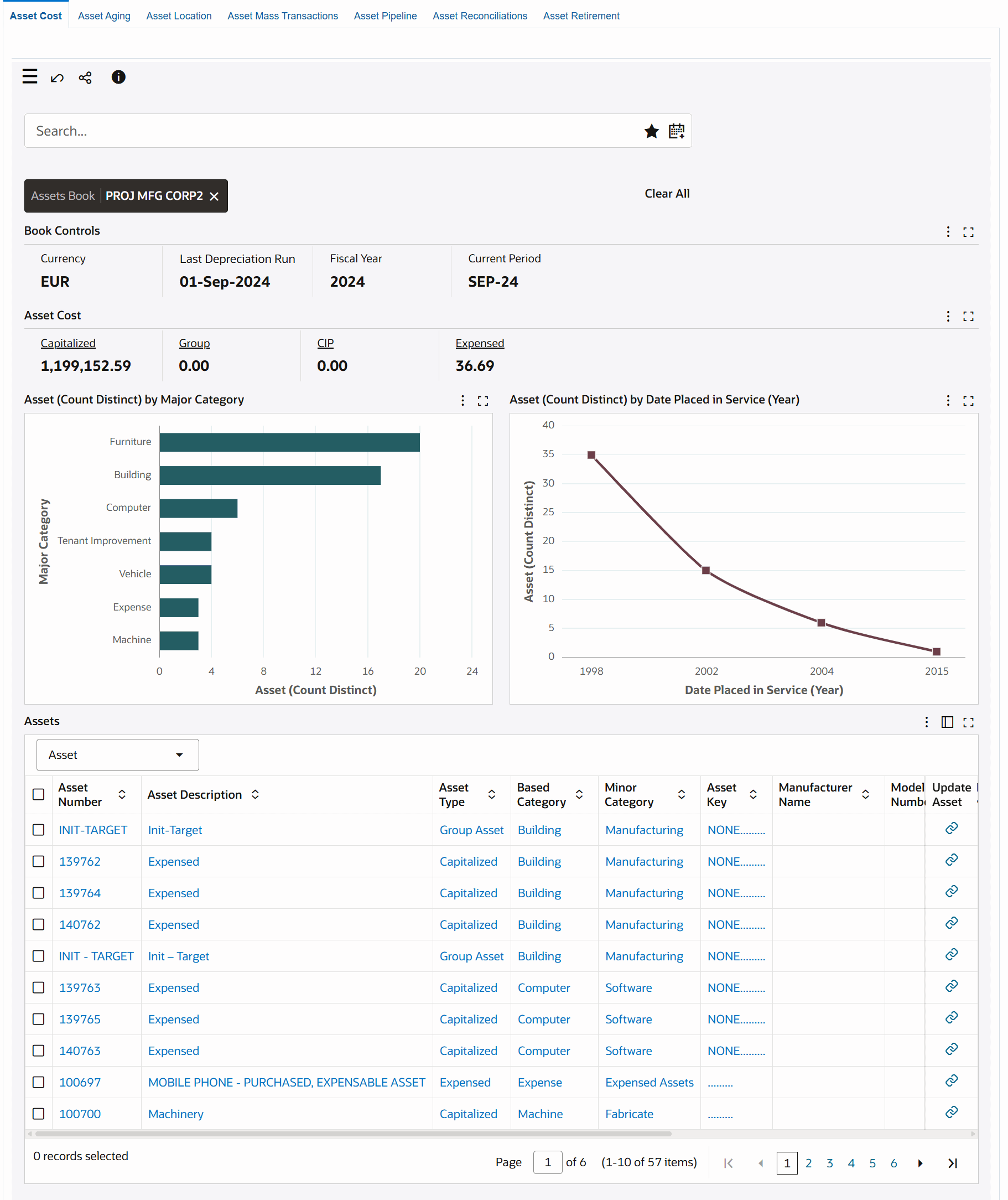Viewport: 1008px width, 1200px height.
Task: Open Date Placed in Service chart options
Action: click(x=948, y=400)
